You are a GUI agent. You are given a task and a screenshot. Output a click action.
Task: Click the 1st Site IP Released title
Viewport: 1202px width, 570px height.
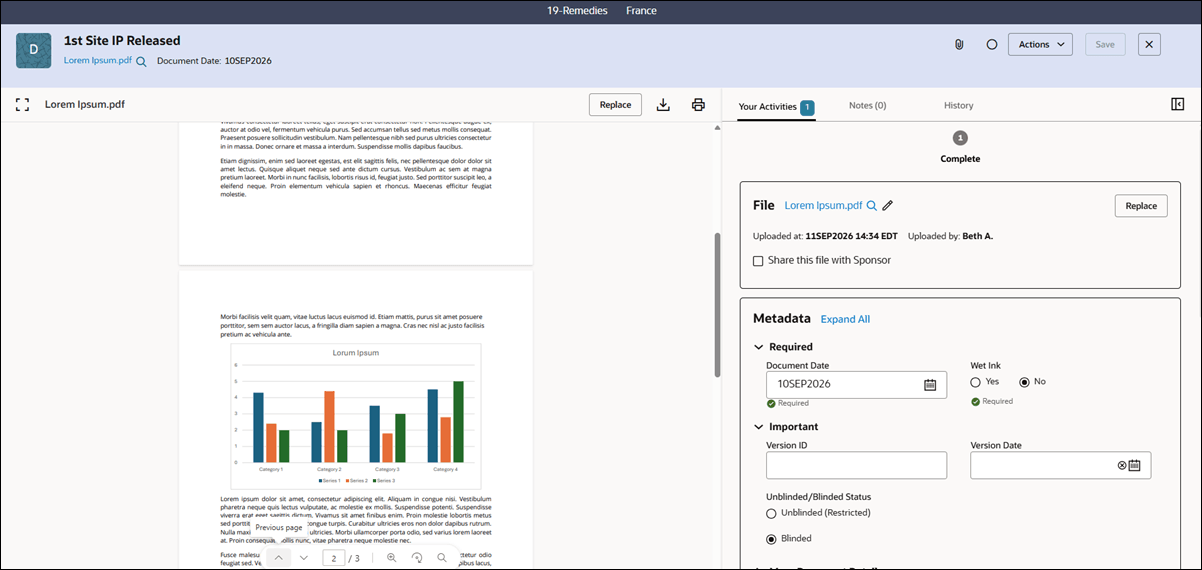coord(122,41)
